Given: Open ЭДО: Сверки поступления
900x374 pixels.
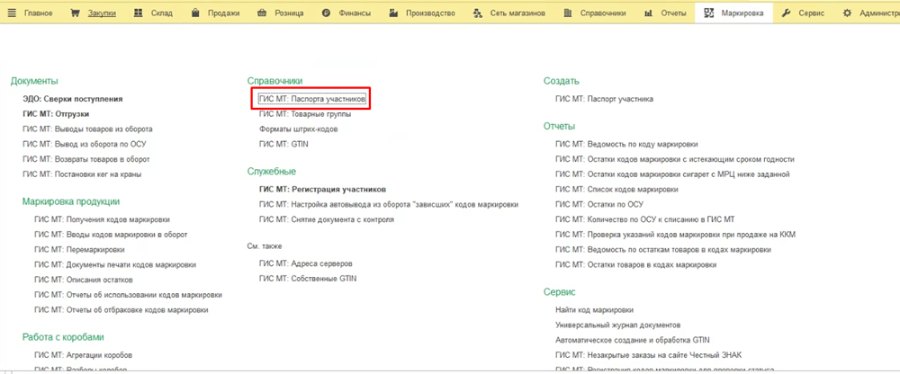Looking at the screenshot, I should [72, 99].
